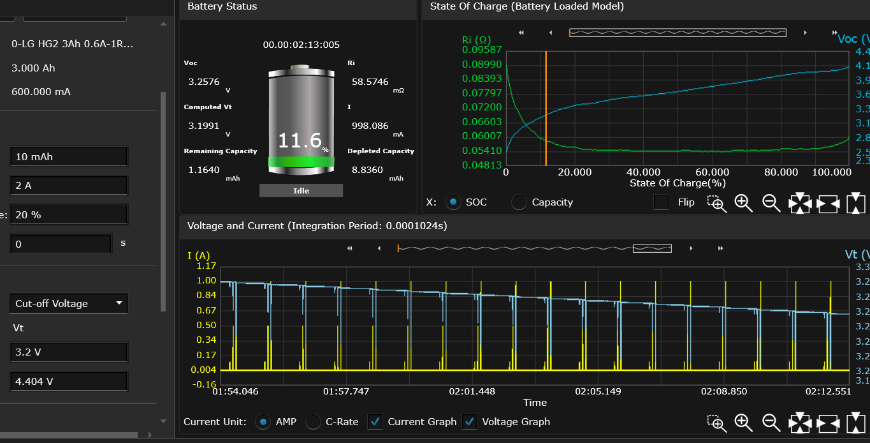Fit Voltage and Current graph on both axes

(800, 424)
